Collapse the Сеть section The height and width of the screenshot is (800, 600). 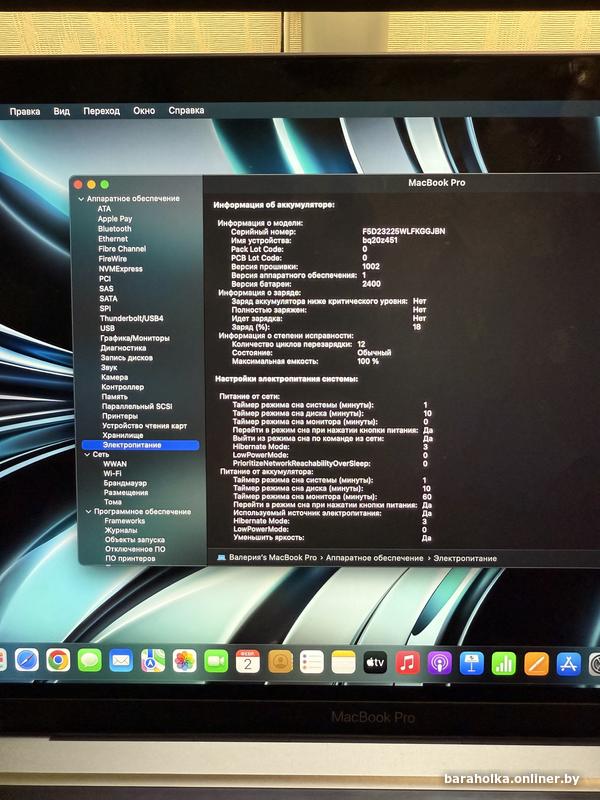point(87,455)
